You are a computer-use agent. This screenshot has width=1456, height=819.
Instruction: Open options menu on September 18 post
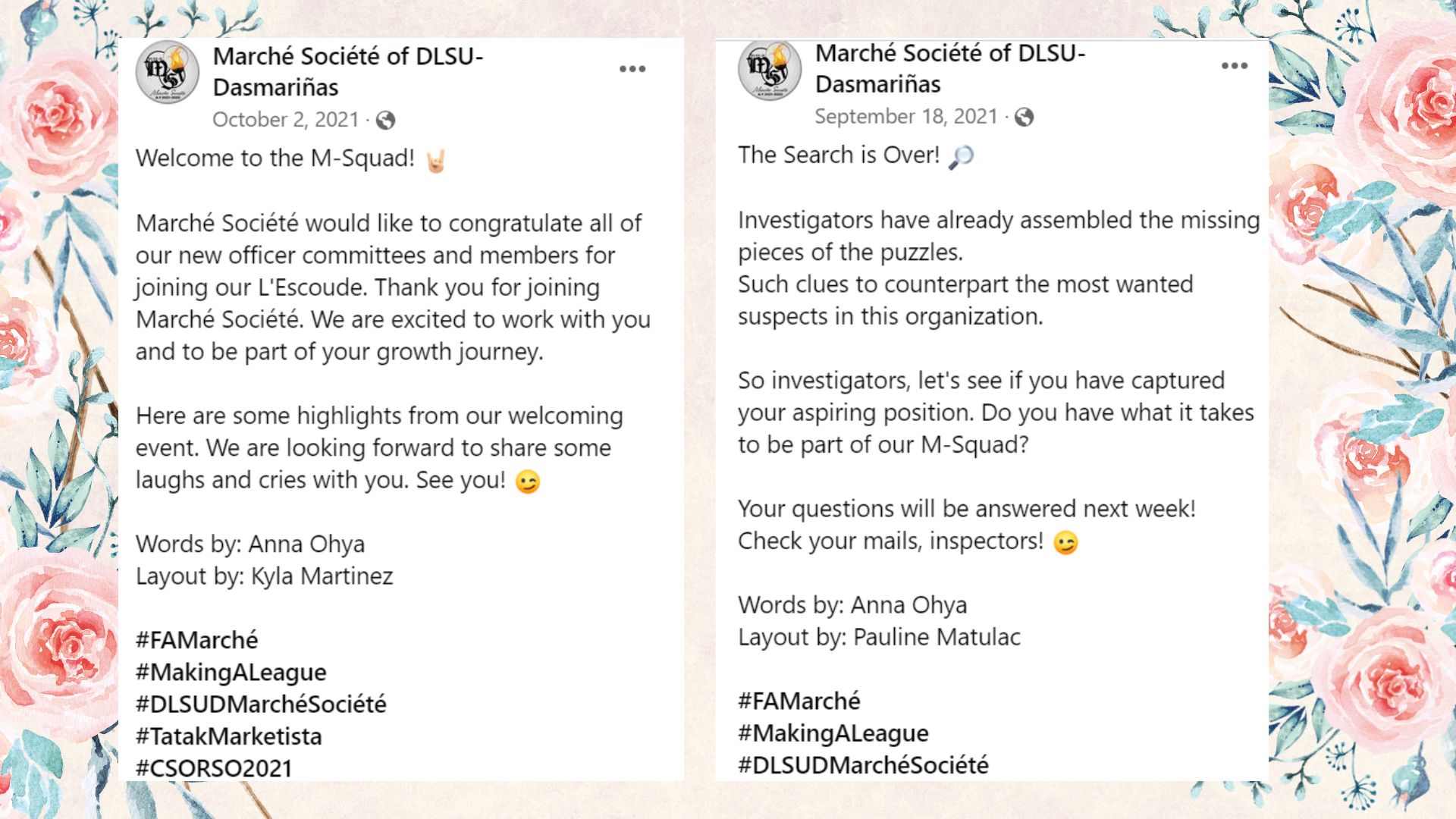pyautogui.click(x=1234, y=66)
